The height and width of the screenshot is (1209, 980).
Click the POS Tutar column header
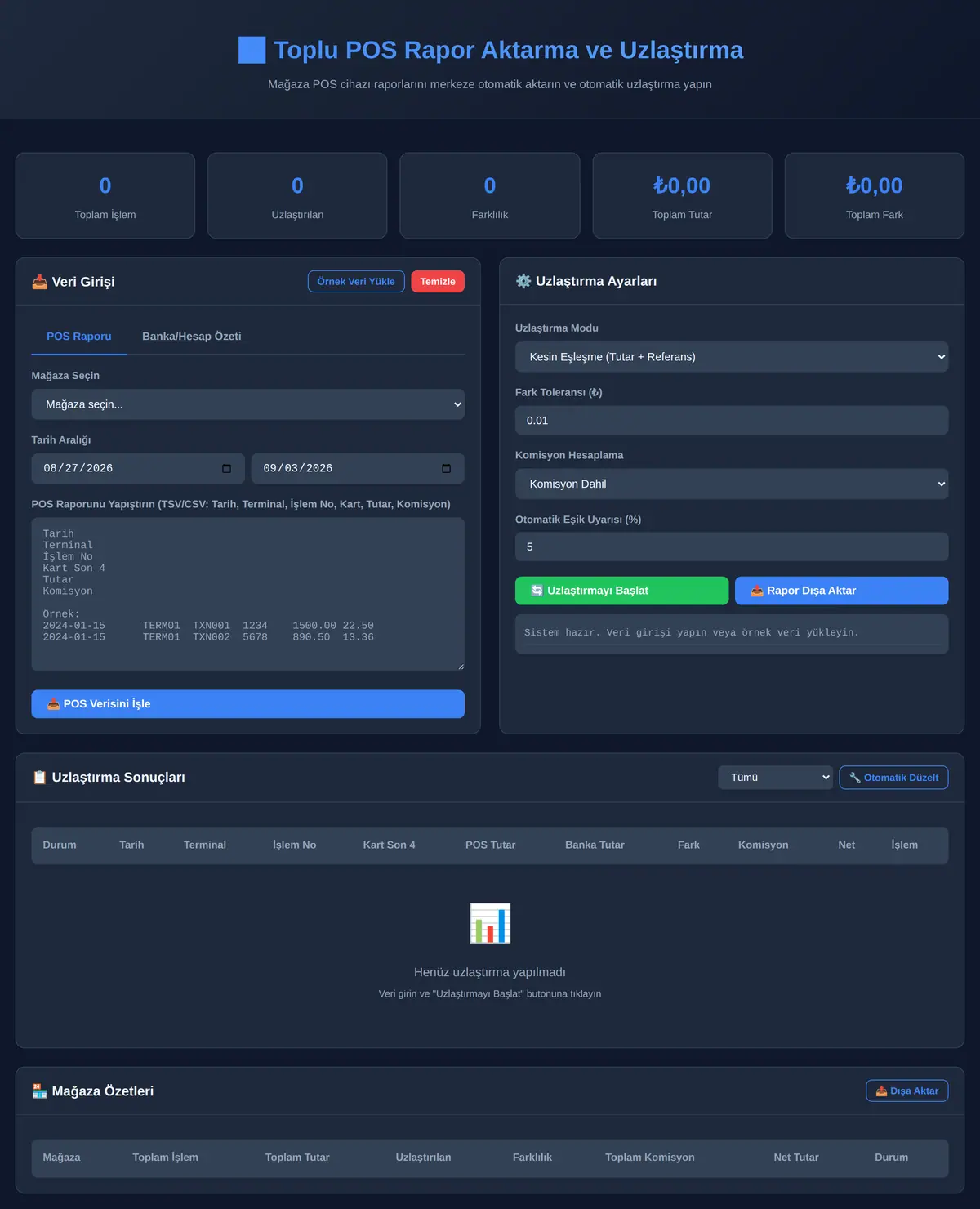click(491, 845)
